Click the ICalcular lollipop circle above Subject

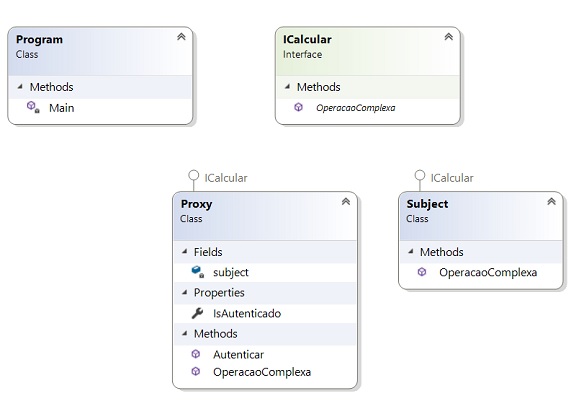420,175
